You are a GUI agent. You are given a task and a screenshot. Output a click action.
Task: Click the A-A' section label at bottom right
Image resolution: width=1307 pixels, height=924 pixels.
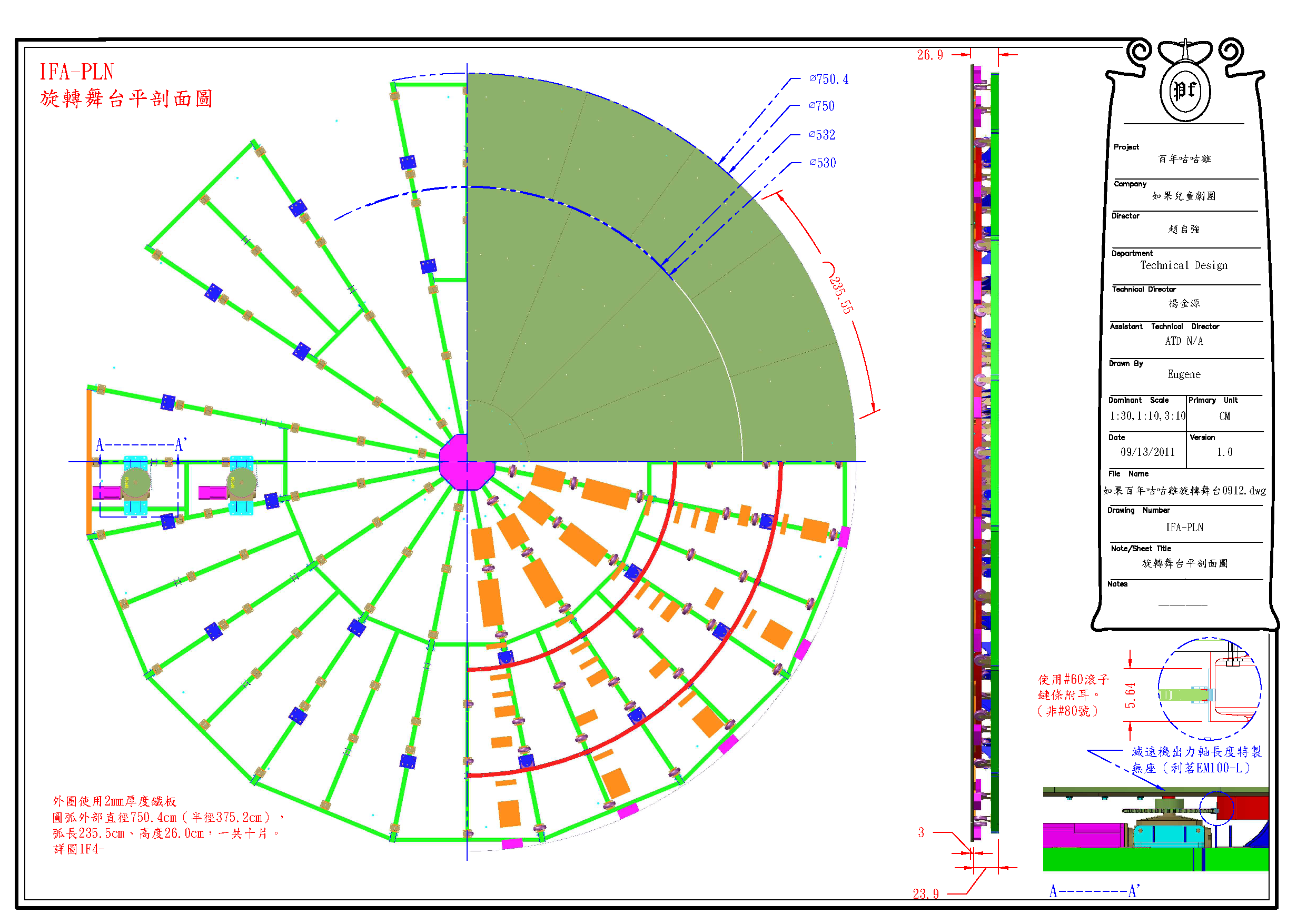[x=1094, y=891]
